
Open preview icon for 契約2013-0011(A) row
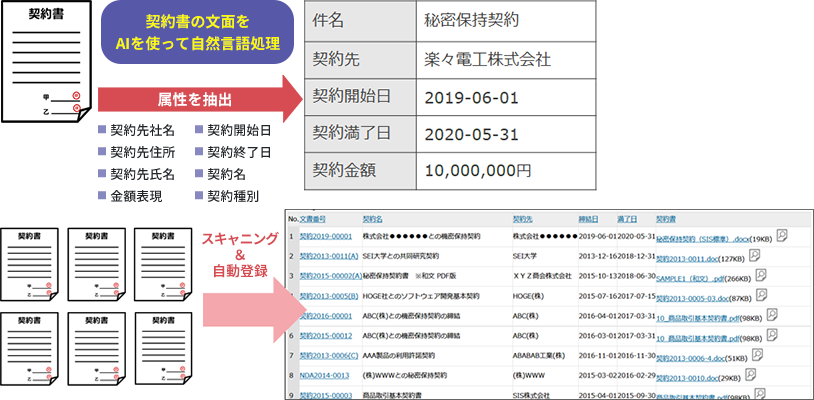click(x=755, y=255)
